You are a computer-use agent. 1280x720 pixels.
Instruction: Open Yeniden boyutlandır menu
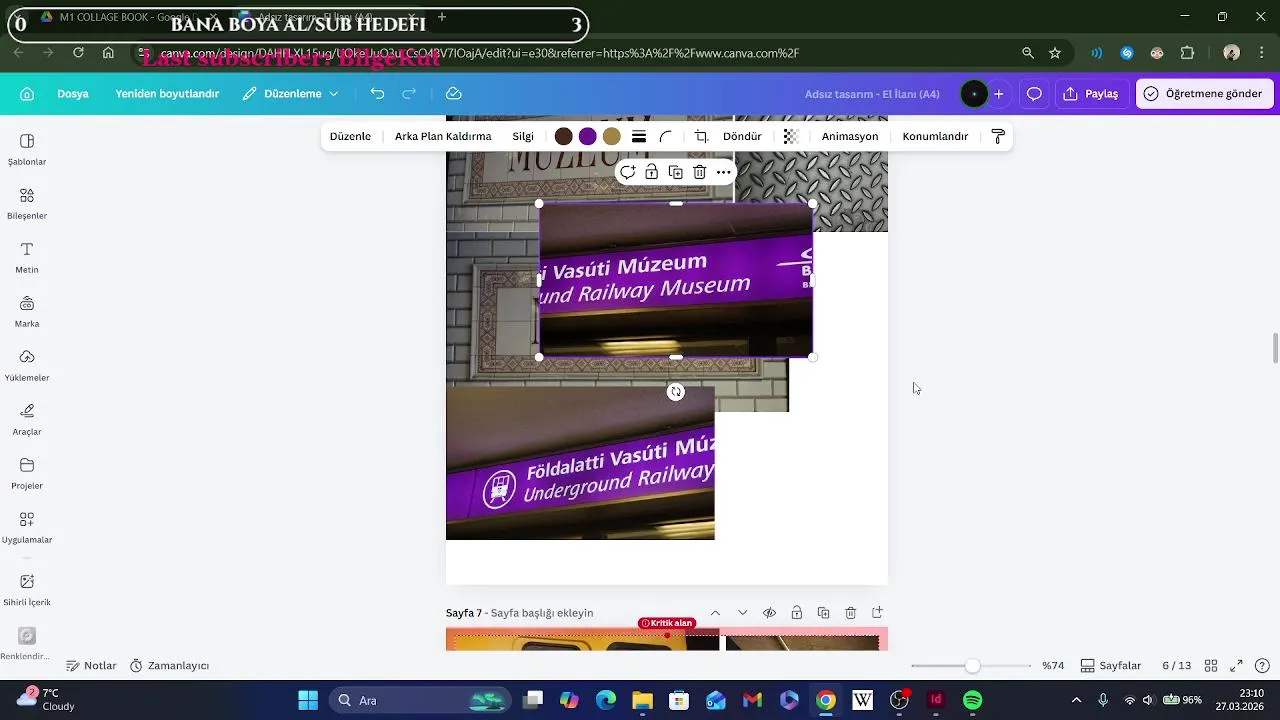click(167, 94)
